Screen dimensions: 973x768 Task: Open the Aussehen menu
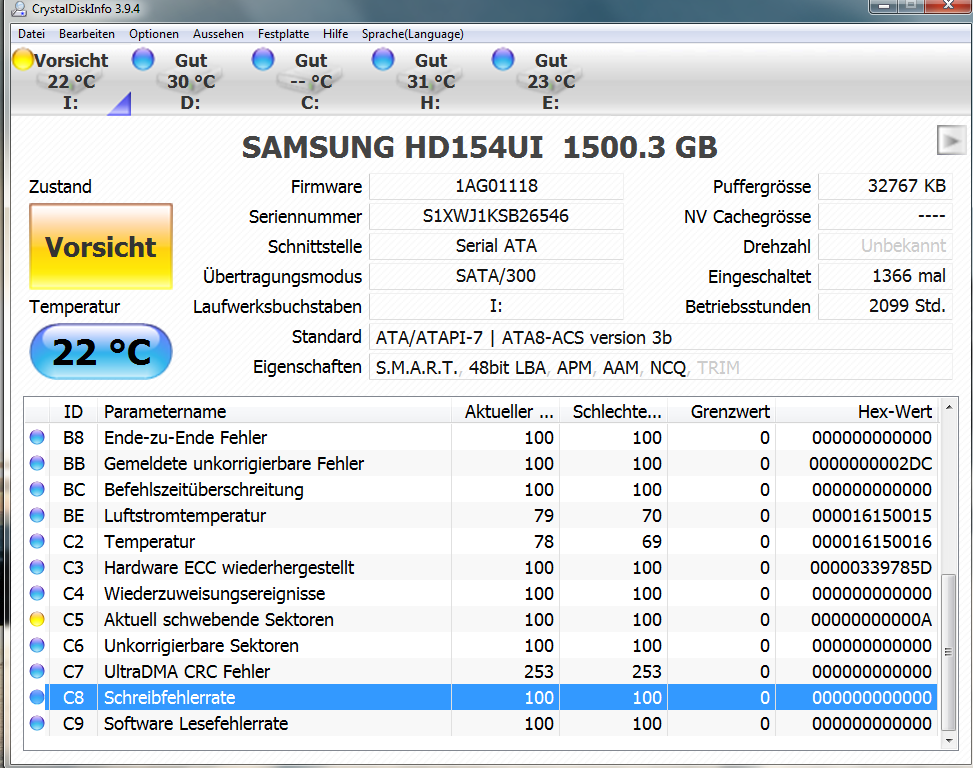(218, 34)
